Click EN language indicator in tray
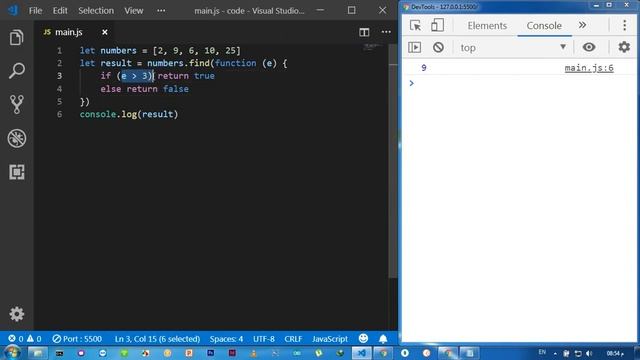 (542, 352)
